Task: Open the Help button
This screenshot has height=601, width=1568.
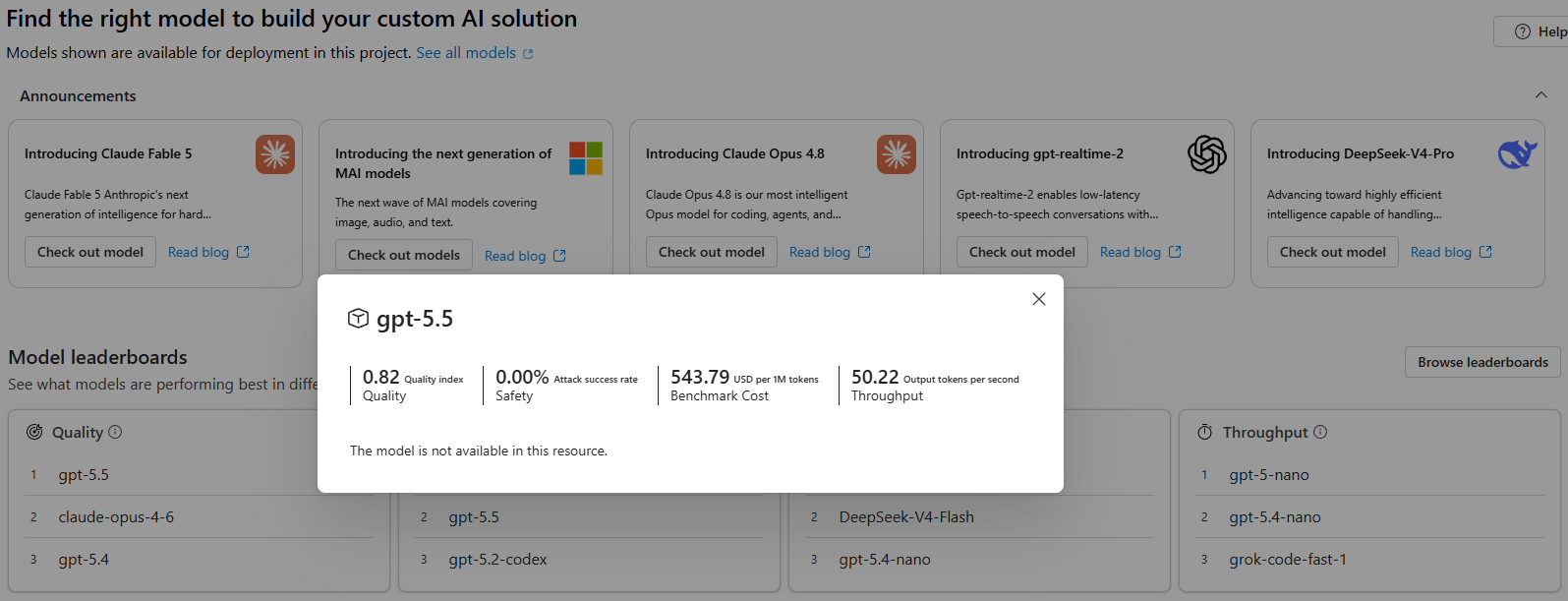Action: [x=1534, y=31]
